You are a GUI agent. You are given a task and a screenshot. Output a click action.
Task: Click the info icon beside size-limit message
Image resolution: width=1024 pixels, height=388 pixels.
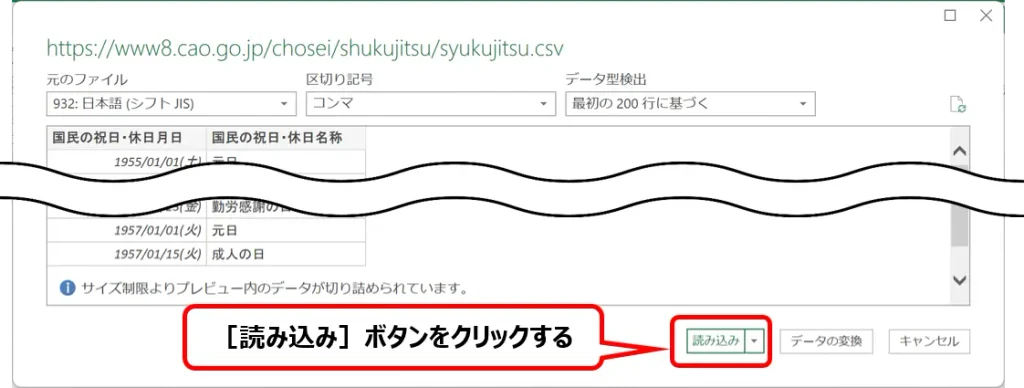point(67,287)
